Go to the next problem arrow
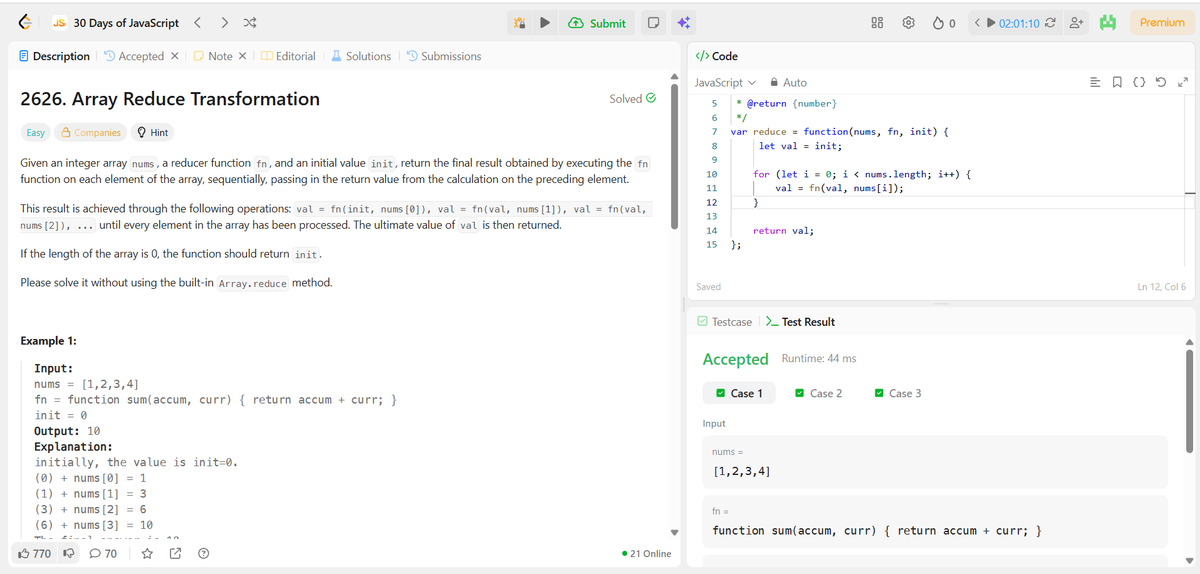 pos(225,22)
